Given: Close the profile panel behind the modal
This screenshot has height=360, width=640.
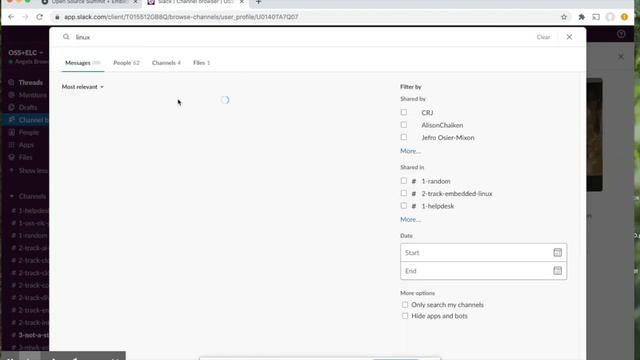Looking at the screenshot, I should coord(620,56).
